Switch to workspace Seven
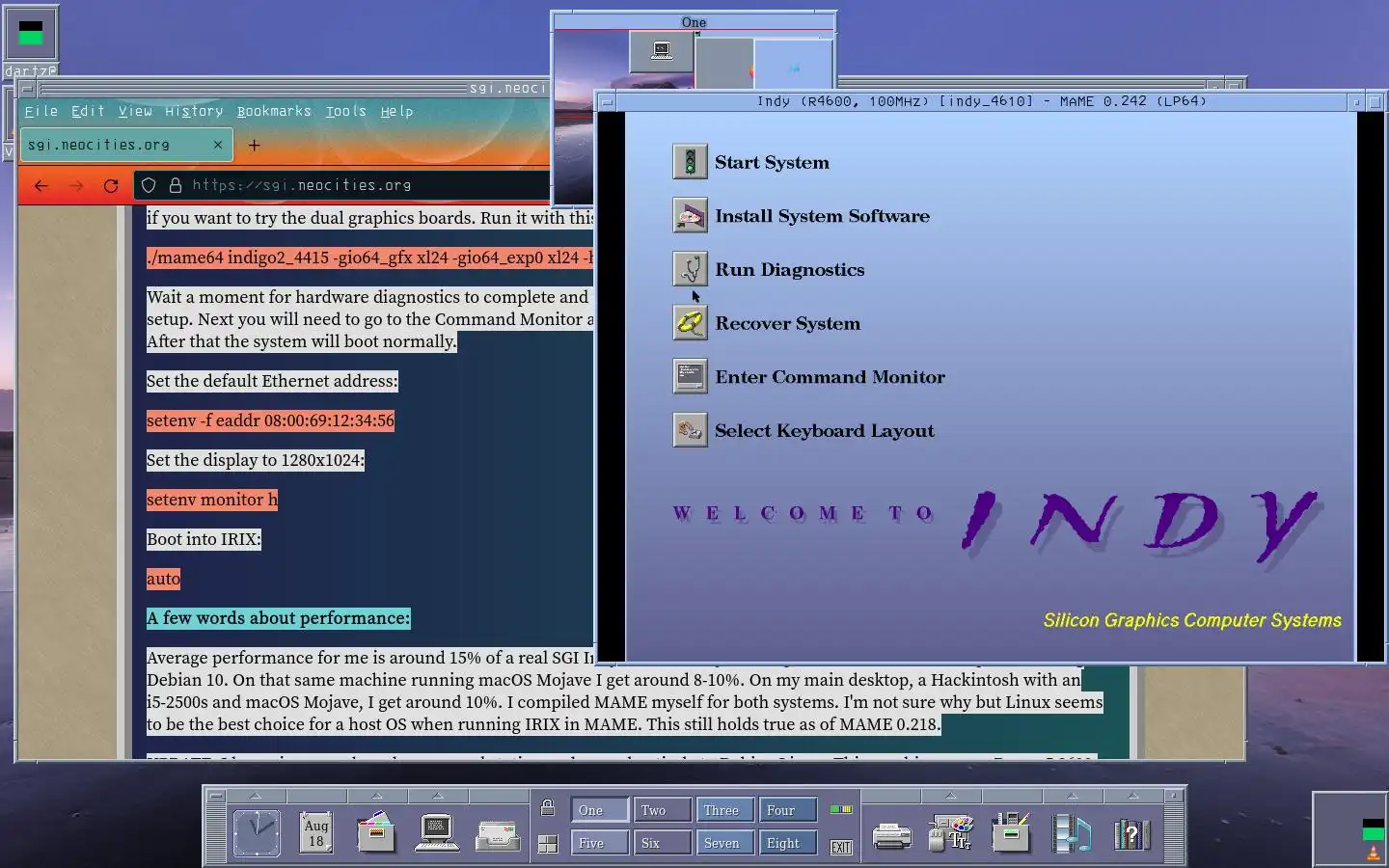 coord(725,843)
